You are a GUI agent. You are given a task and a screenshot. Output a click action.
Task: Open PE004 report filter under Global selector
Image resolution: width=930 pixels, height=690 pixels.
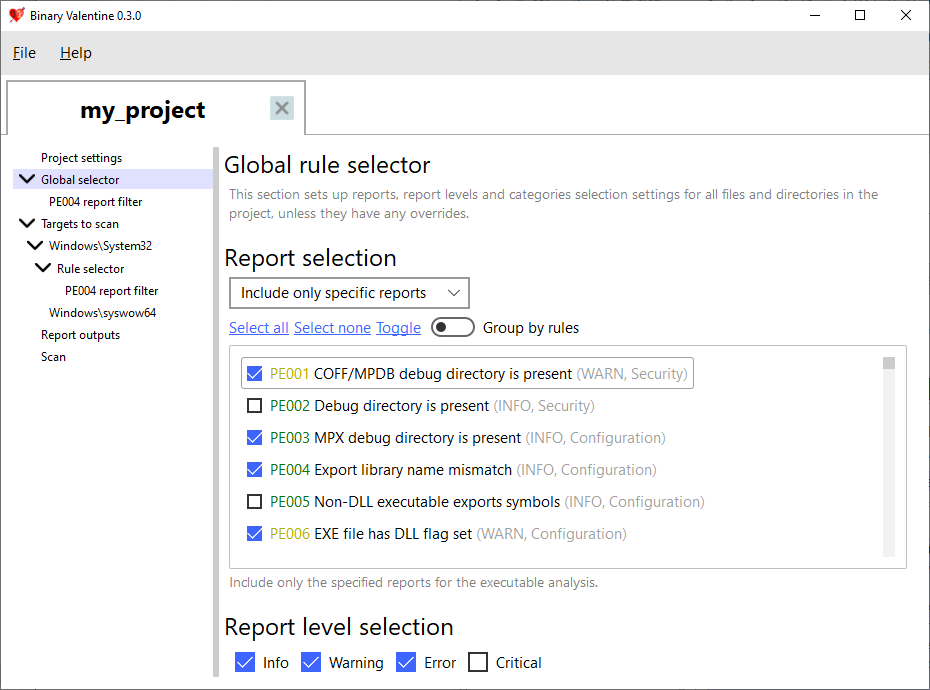tap(95, 202)
